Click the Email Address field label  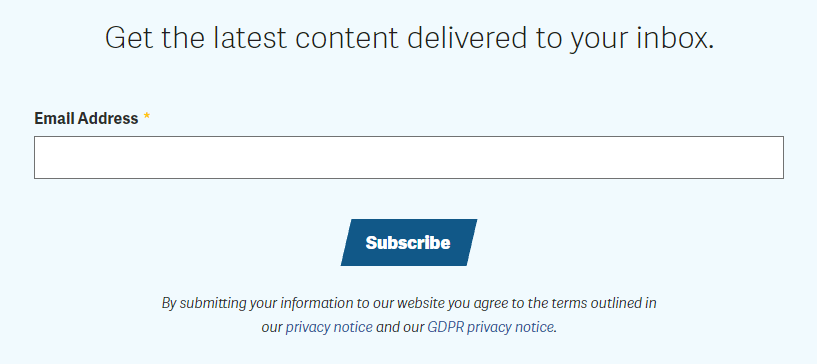86,118
